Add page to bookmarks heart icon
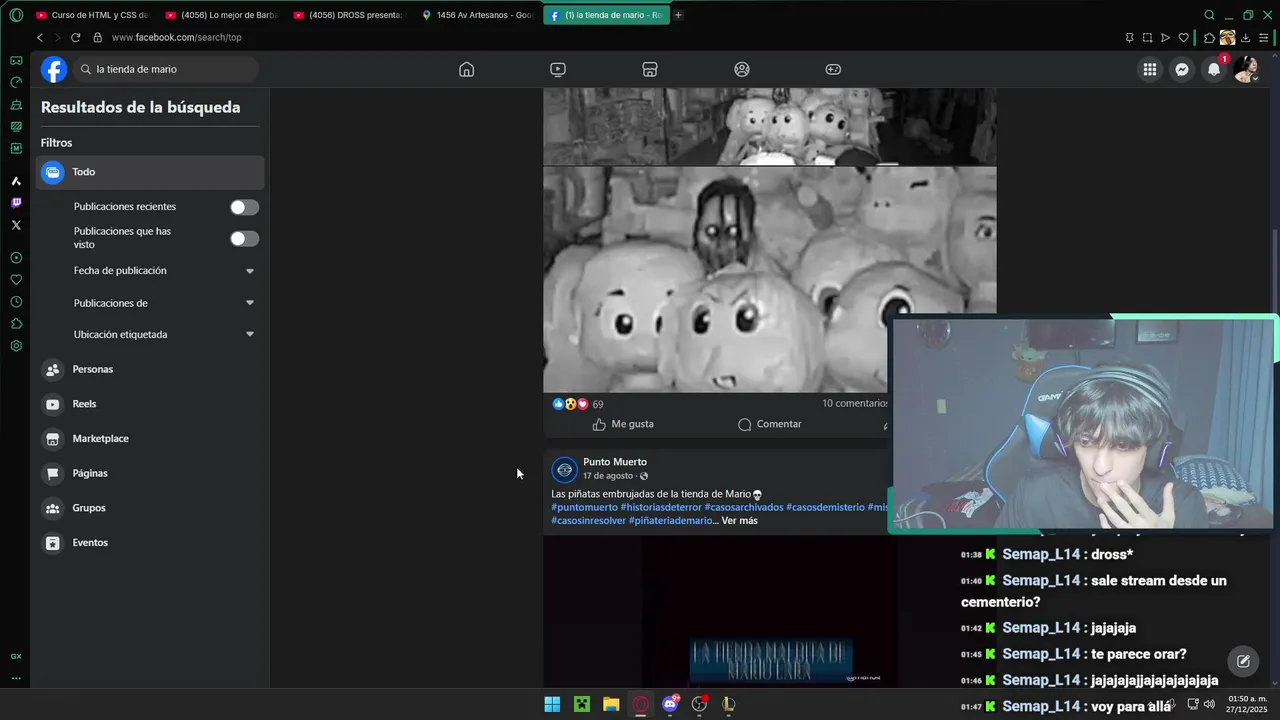 (x=1183, y=38)
